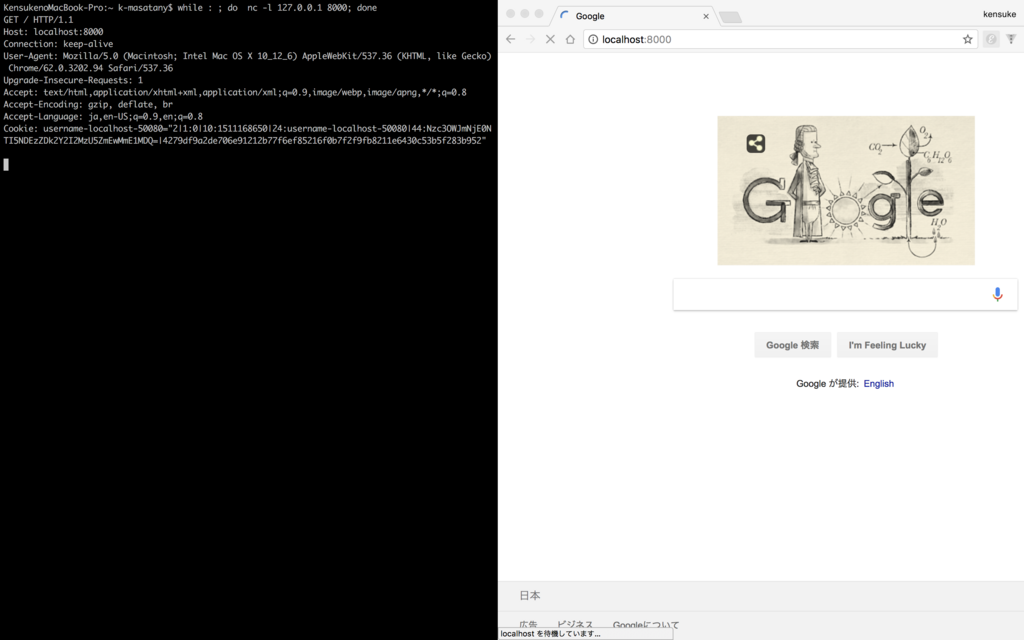This screenshot has width=1024, height=640.
Task: Click the kensuke profile button
Action: click(x=999, y=14)
